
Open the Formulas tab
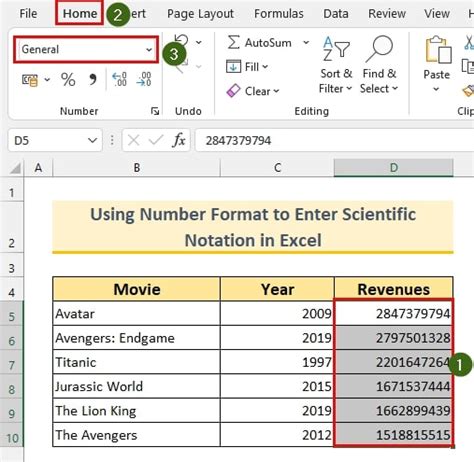pyautogui.click(x=279, y=14)
